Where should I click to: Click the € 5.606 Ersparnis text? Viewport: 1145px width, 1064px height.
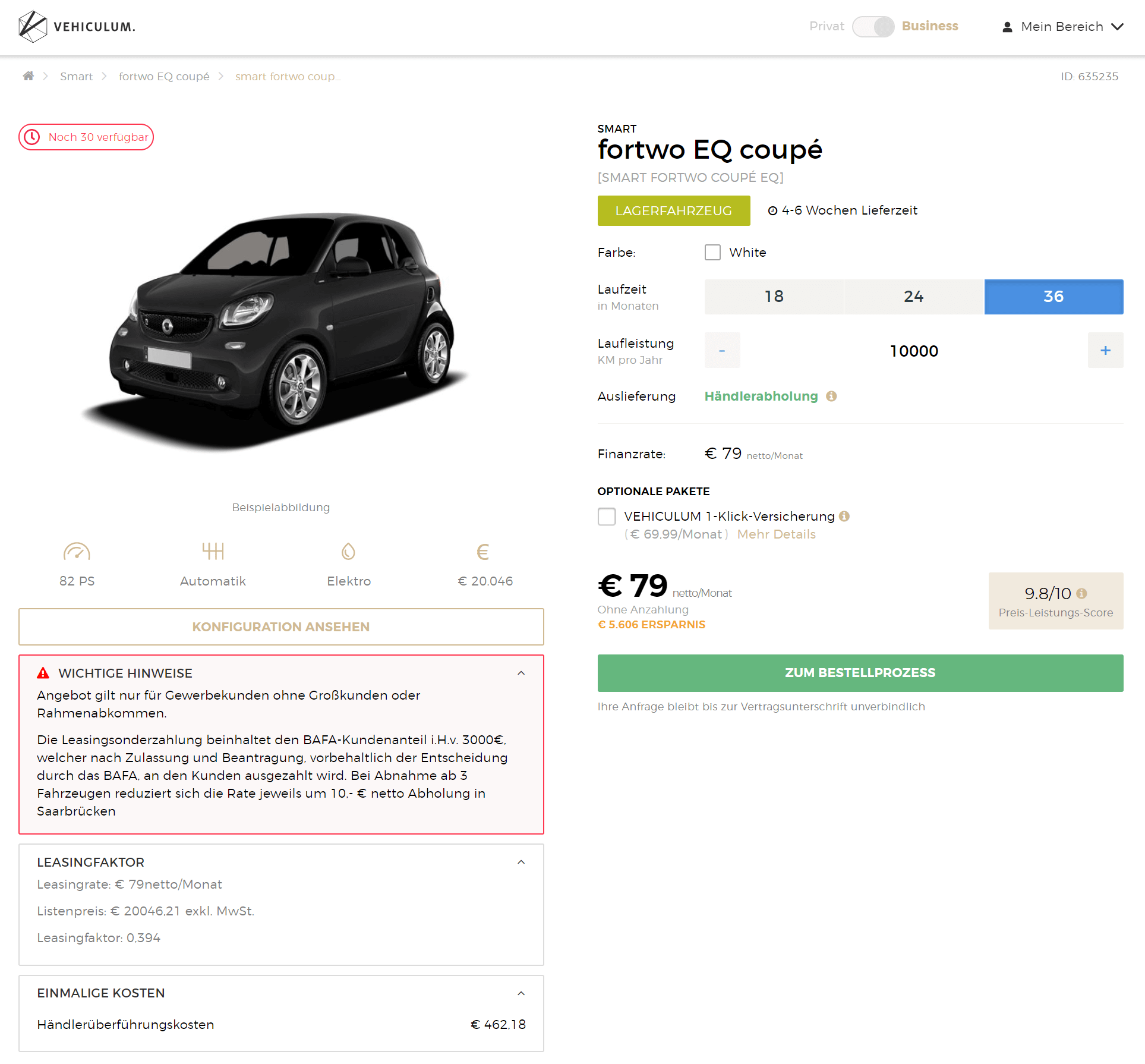tap(651, 625)
